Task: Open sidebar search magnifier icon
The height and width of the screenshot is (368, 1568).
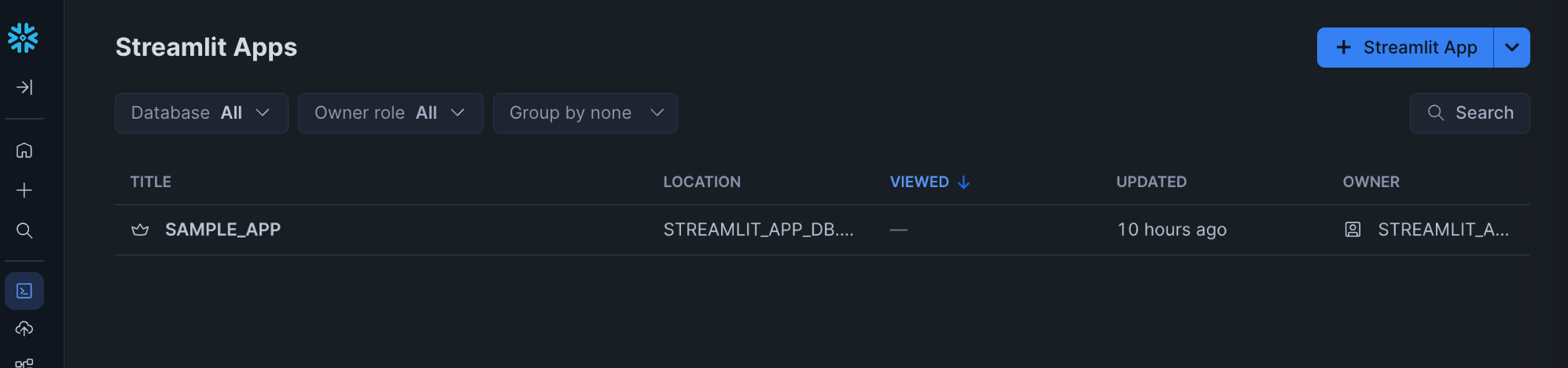Action: tap(24, 230)
